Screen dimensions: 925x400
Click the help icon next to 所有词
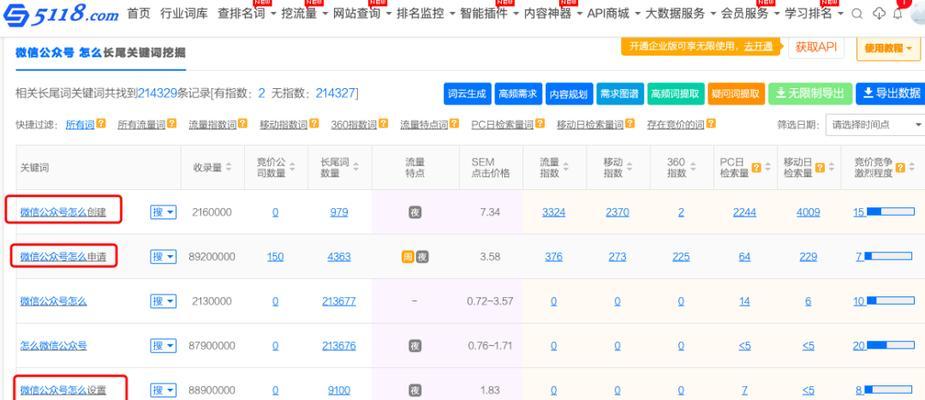click(101, 124)
